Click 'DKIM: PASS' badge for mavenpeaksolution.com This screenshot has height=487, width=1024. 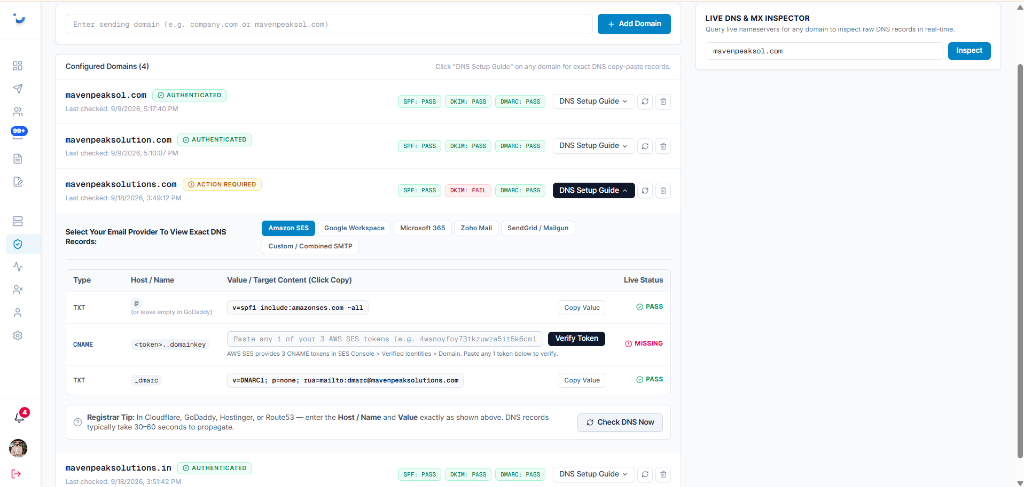click(x=468, y=146)
